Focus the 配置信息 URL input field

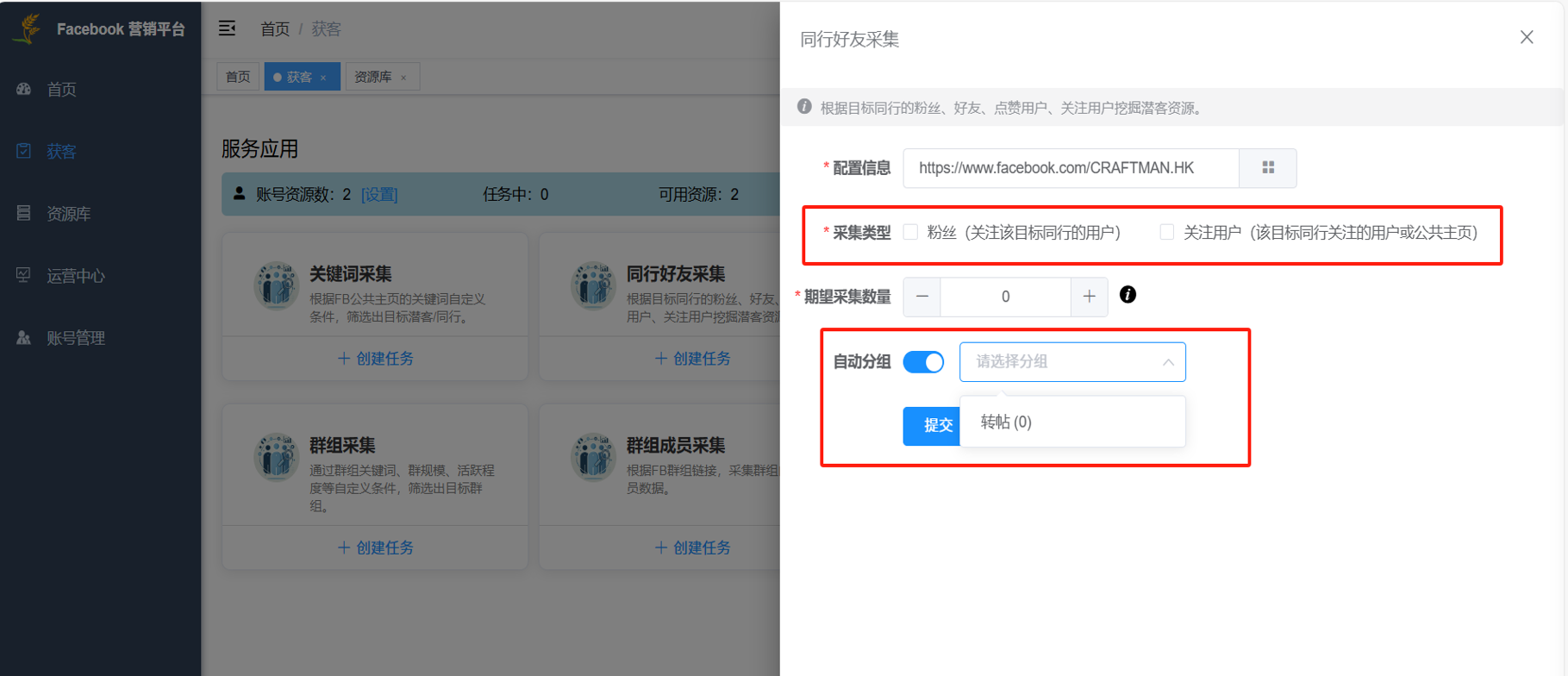click(1071, 168)
